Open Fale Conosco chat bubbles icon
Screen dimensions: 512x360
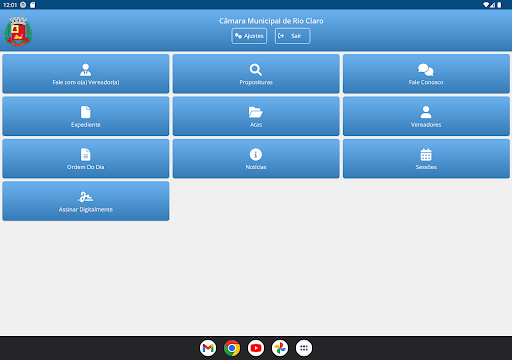coord(426,70)
